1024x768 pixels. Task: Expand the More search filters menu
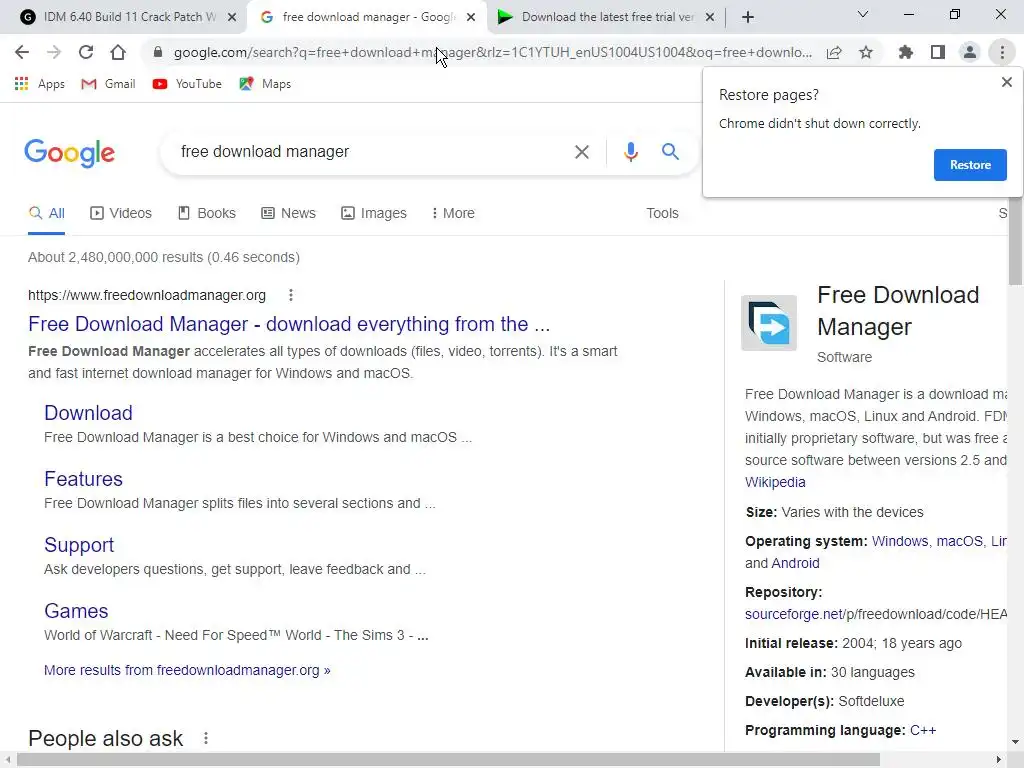click(453, 214)
